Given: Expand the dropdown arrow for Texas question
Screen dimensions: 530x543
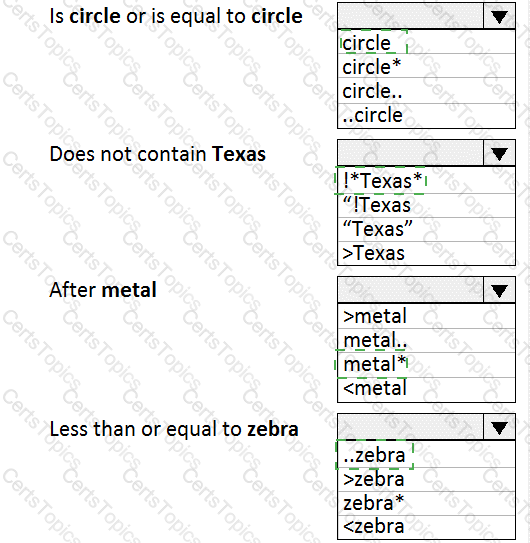Looking at the screenshot, I should tap(499, 153).
